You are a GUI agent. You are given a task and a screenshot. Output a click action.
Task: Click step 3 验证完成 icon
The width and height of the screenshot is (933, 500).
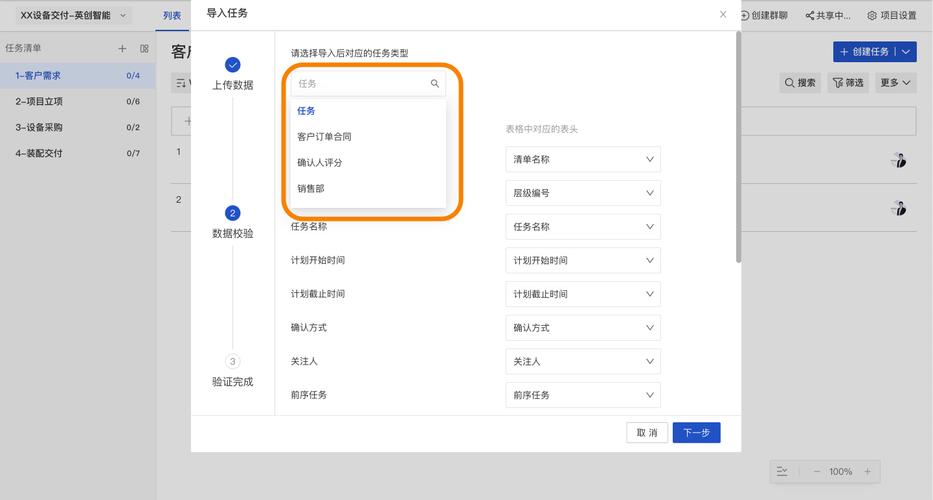pyautogui.click(x=233, y=361)
